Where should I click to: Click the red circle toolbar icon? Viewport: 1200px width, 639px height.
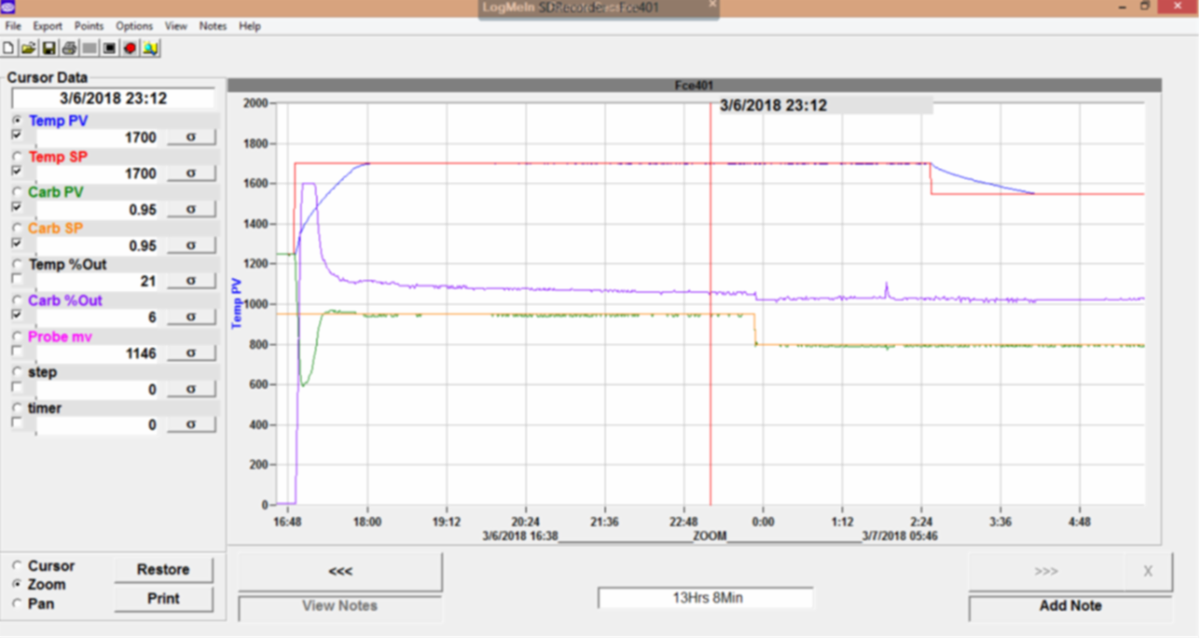coord(130,47)
